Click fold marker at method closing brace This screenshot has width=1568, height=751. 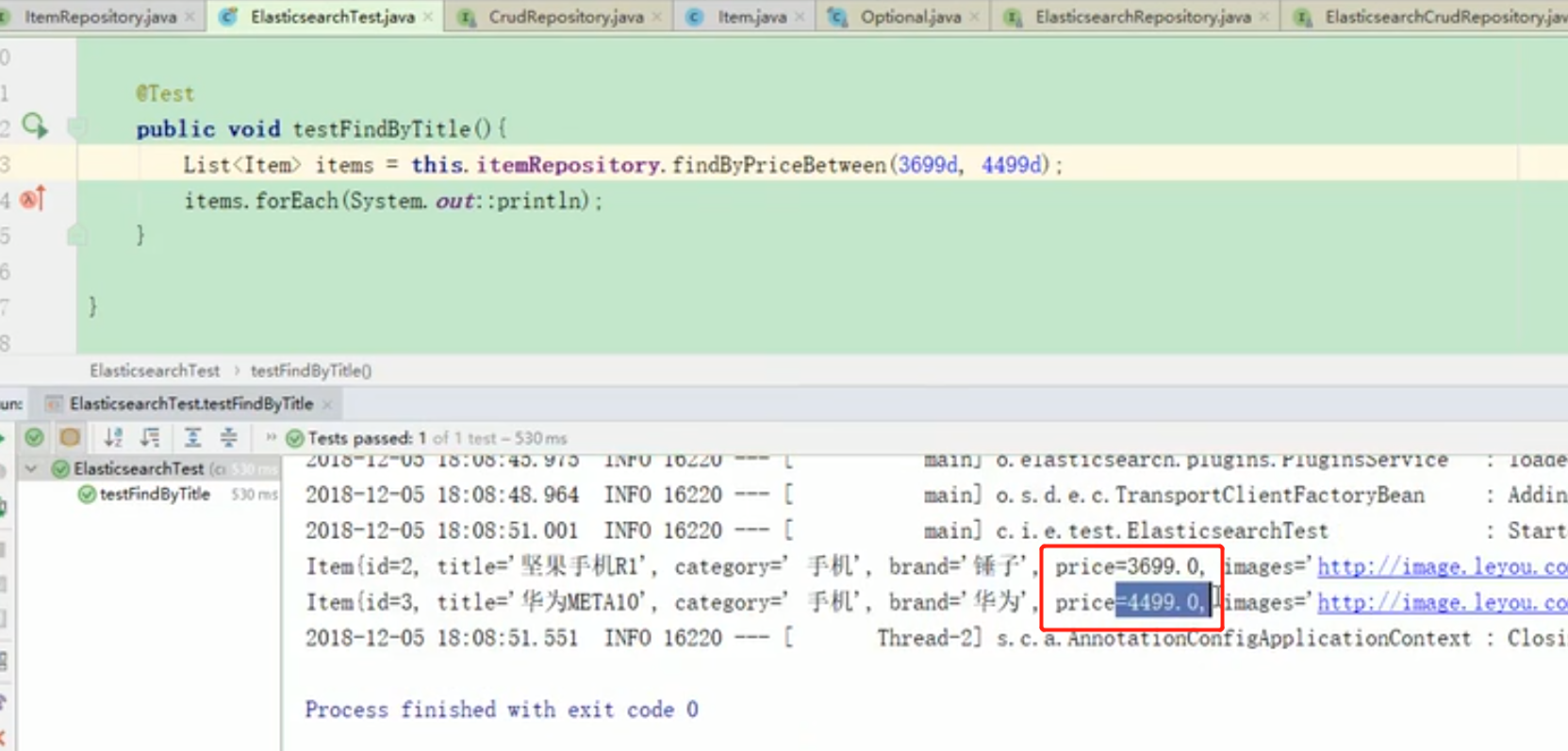[77, 235]
